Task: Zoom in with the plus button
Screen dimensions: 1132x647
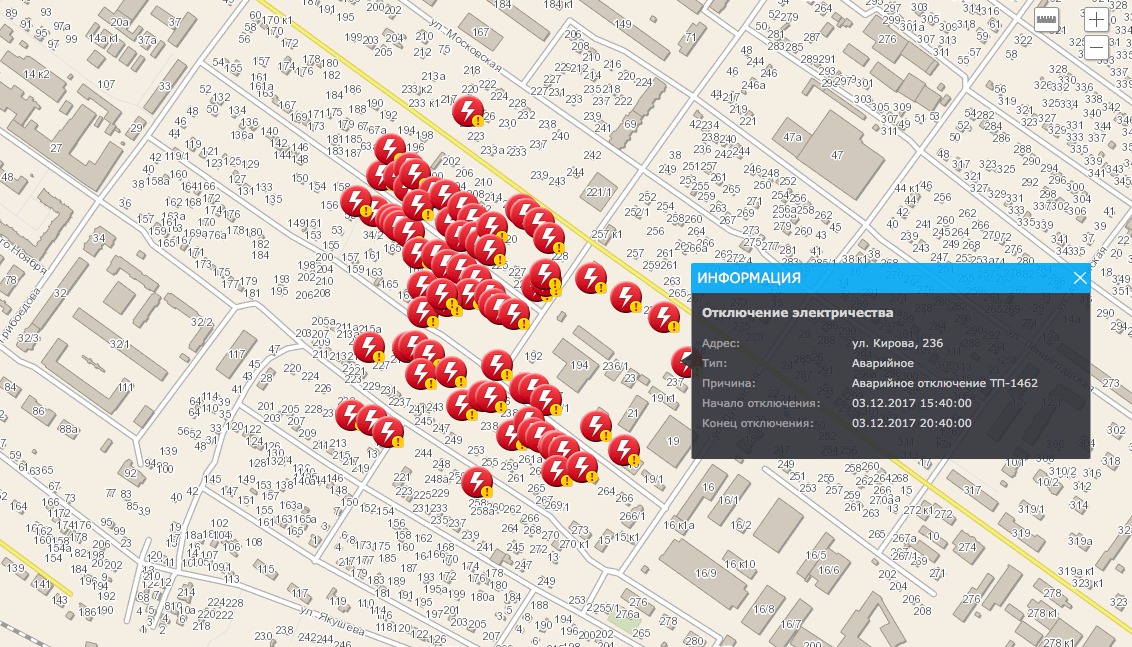Action: click(1096, 19)
